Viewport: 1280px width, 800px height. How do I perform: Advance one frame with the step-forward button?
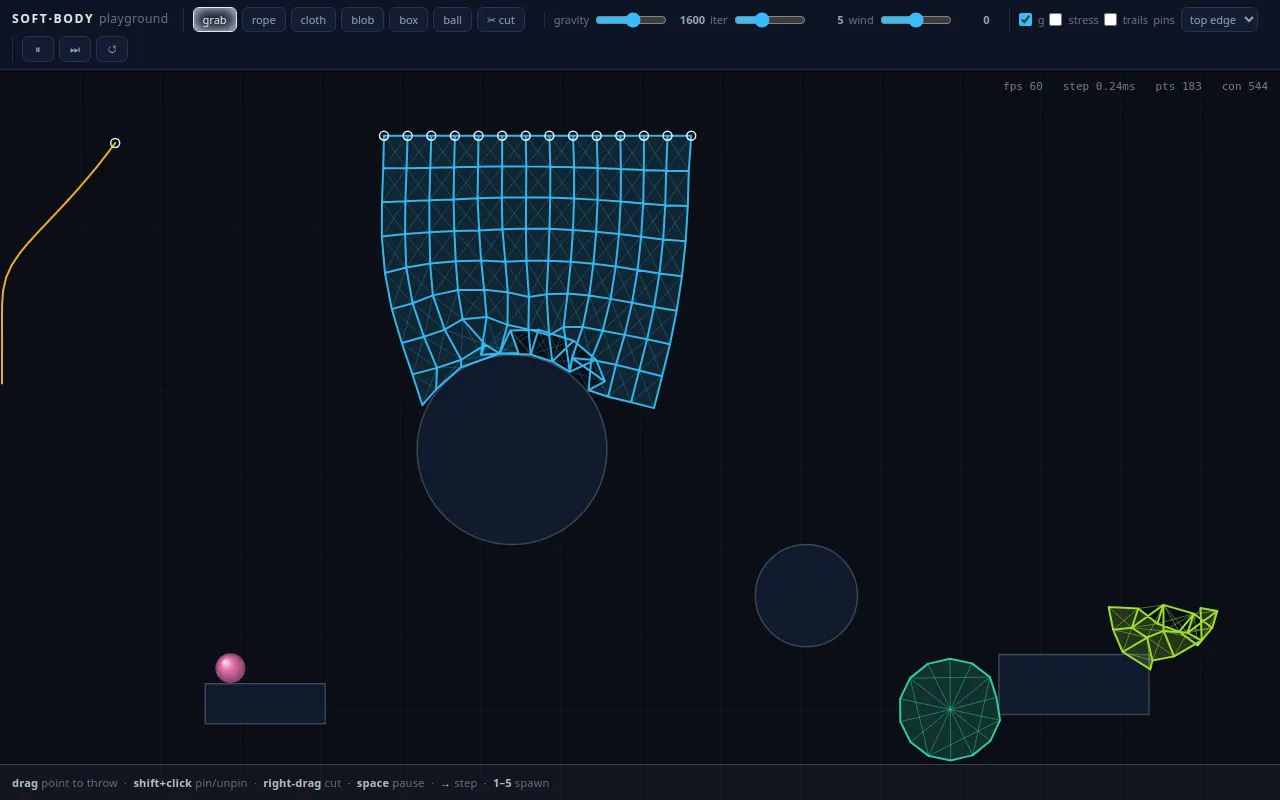click(x=75, y=49)
